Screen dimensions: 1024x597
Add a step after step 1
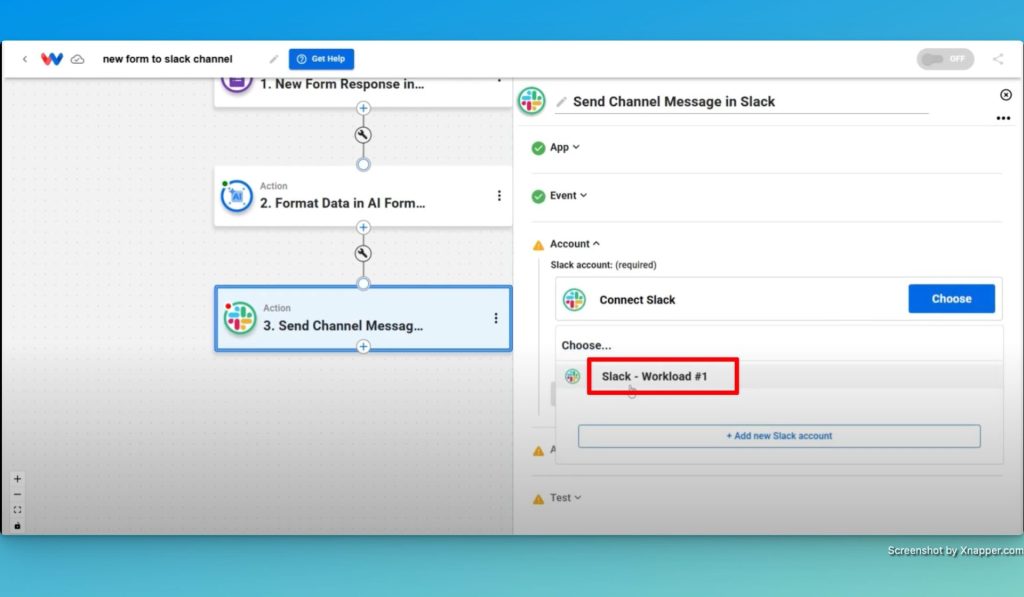[363, 108]
